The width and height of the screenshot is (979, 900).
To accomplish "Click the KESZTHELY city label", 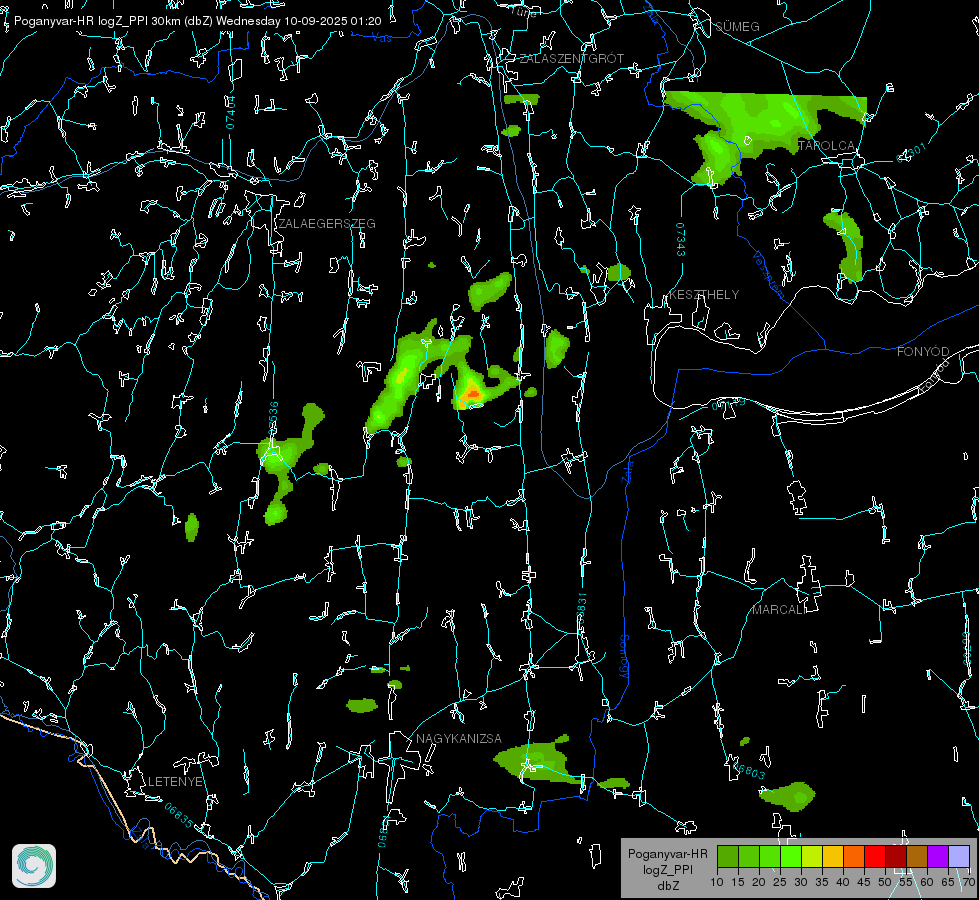I will tap(704, 295).
